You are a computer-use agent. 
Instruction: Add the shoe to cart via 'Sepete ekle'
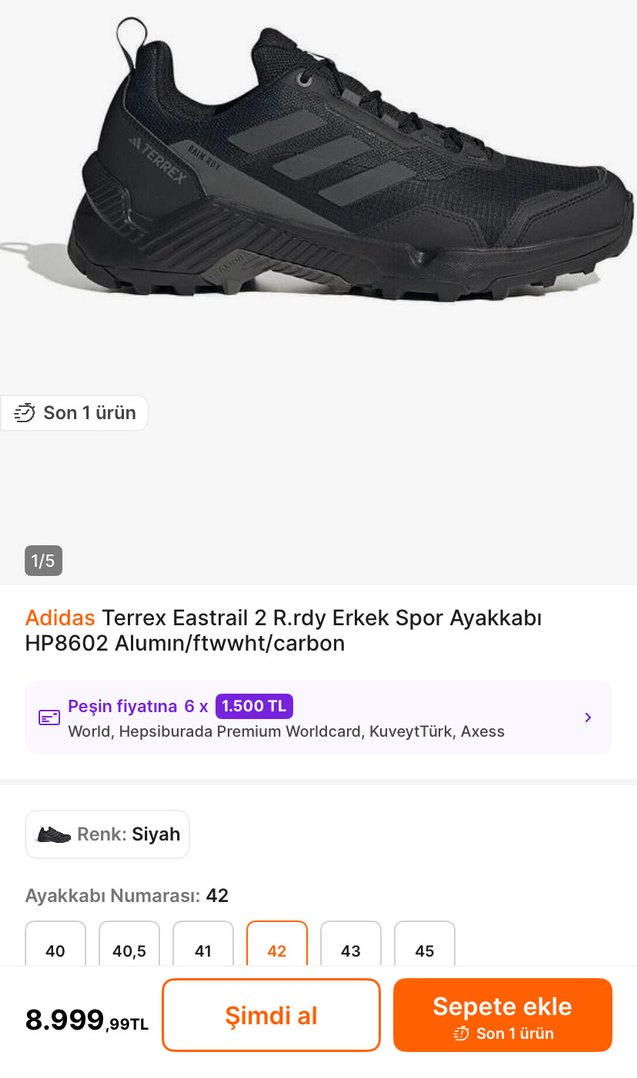point(503,1014)
